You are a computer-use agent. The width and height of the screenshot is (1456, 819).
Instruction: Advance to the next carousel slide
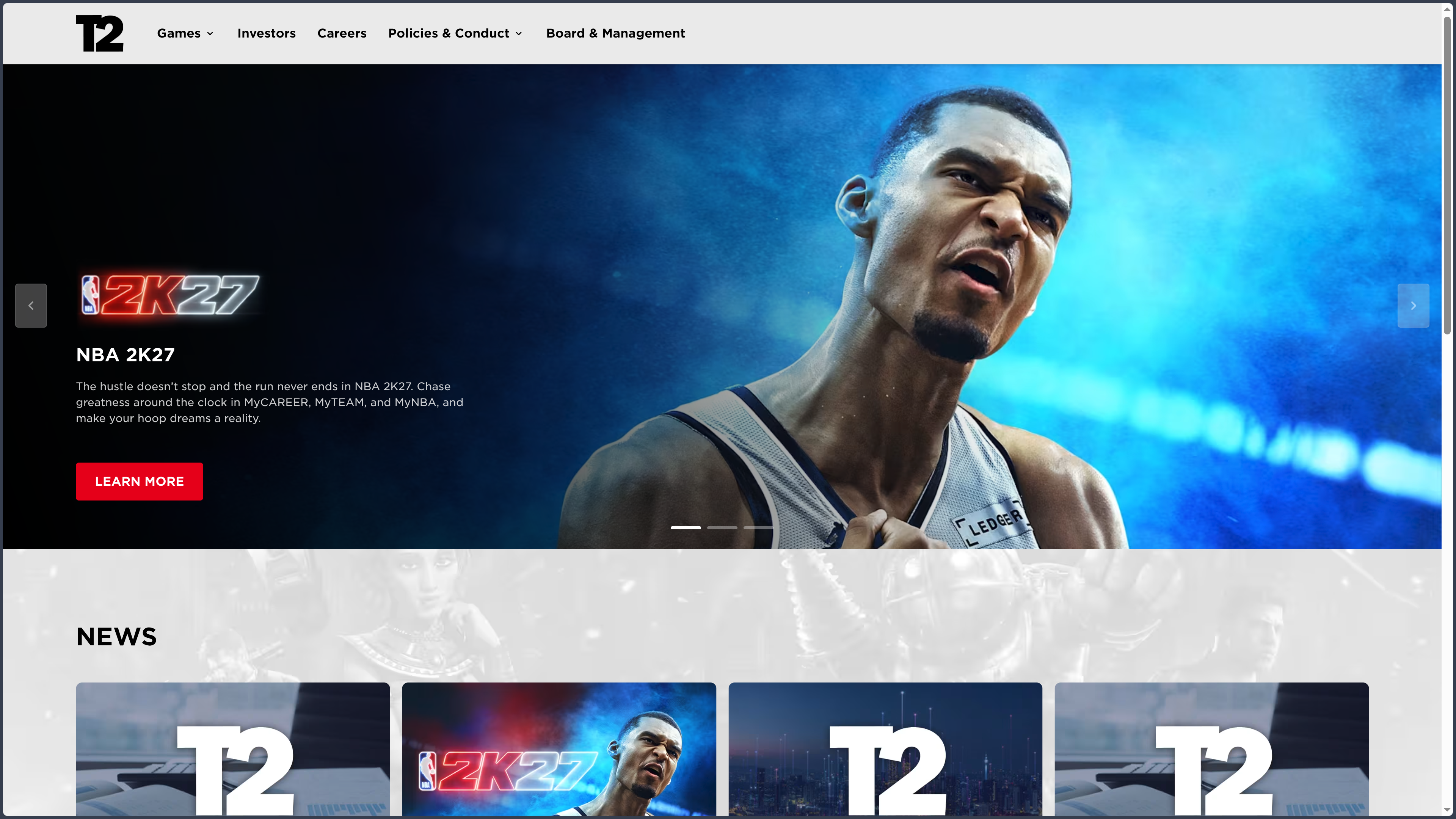click(1413, 305)
